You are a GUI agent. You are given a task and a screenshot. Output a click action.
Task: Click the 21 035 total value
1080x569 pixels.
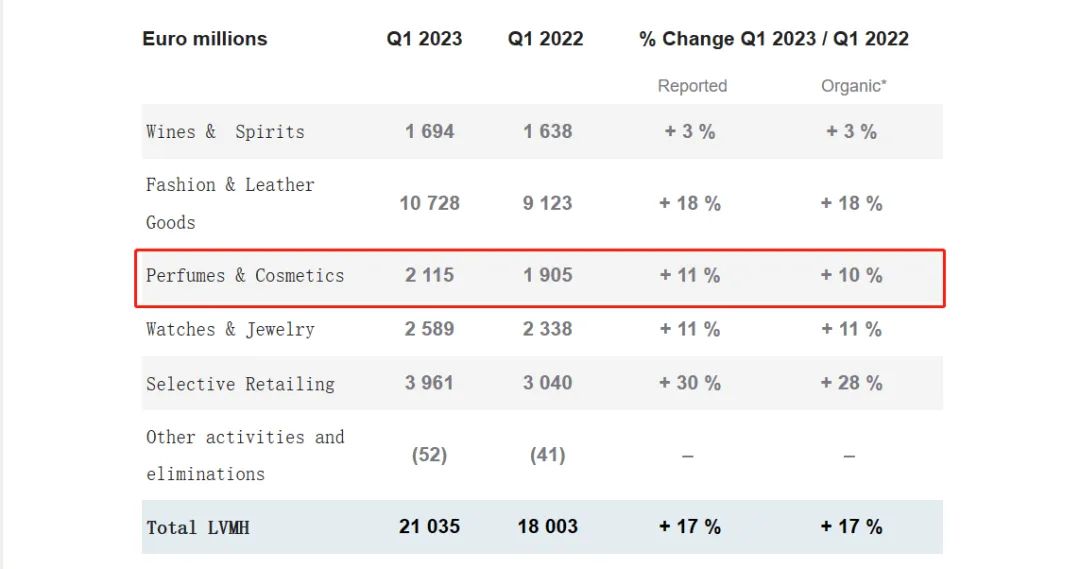coord(429,526)
